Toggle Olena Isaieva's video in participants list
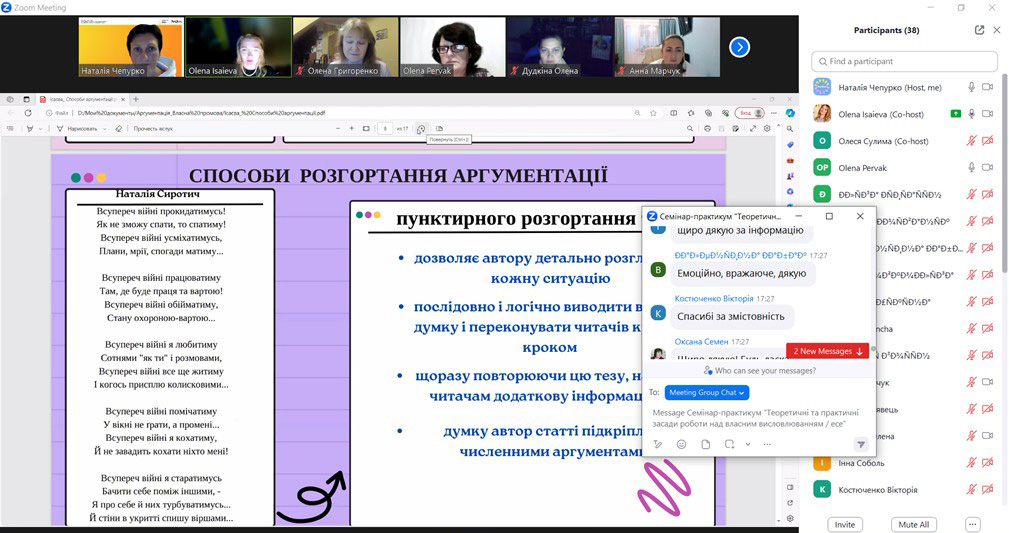This screenshot has width=1009, height=533. tap(988, 114)
